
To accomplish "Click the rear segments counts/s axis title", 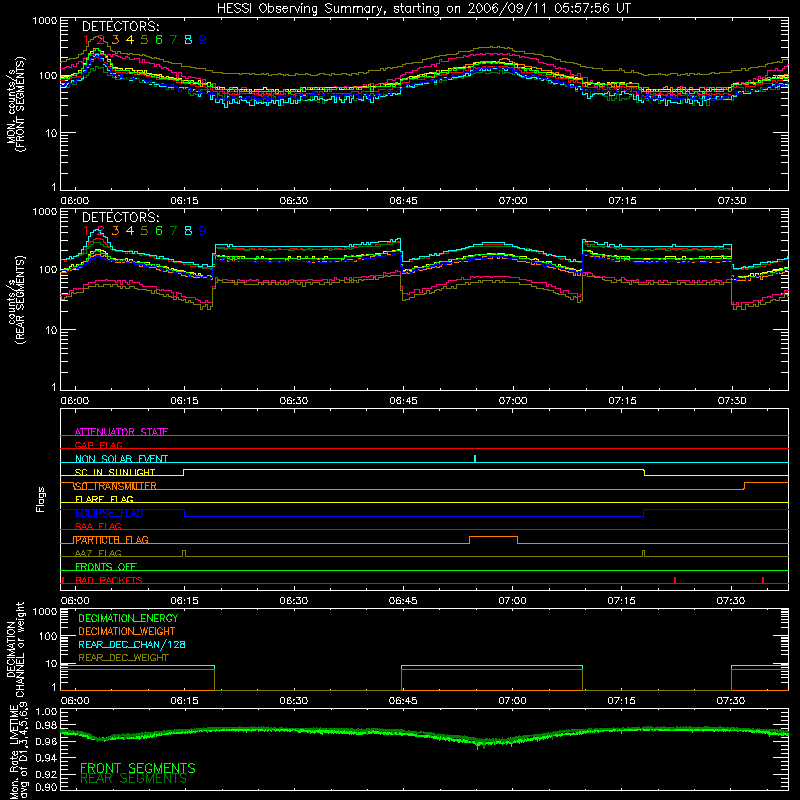I will tap(15, 300).
